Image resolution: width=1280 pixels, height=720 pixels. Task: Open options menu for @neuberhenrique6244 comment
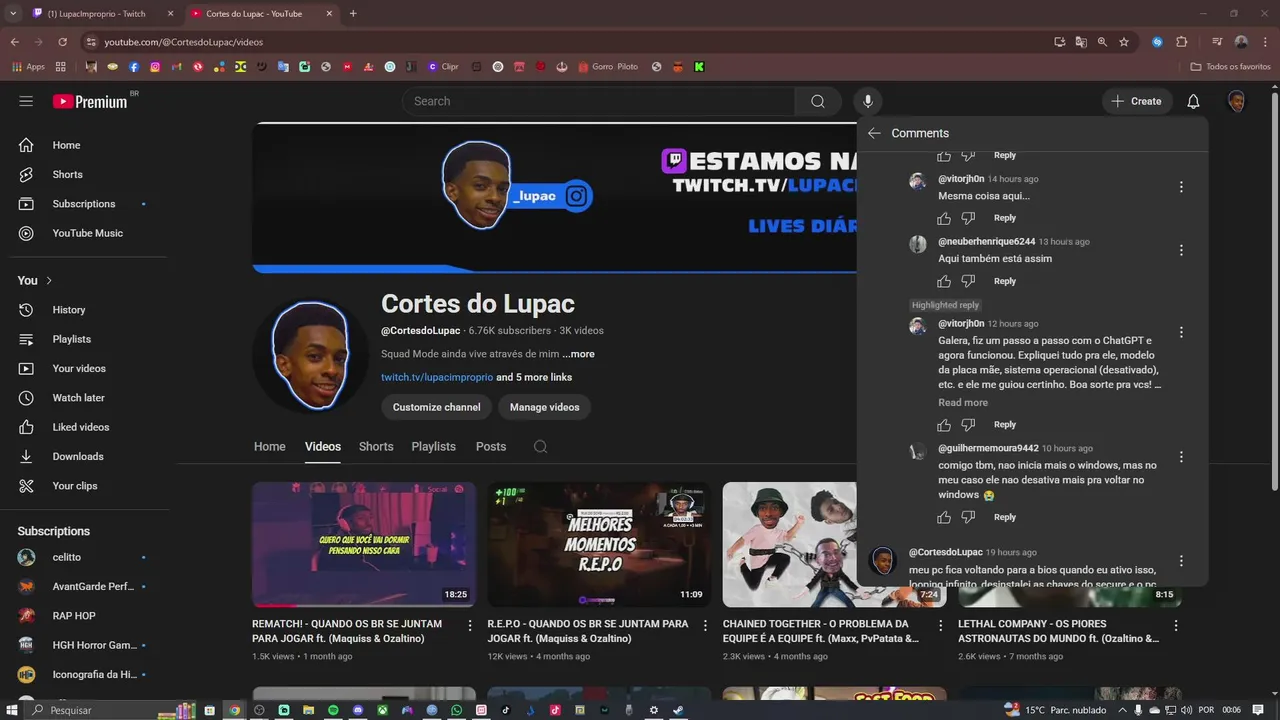[x=1181, y=250]
